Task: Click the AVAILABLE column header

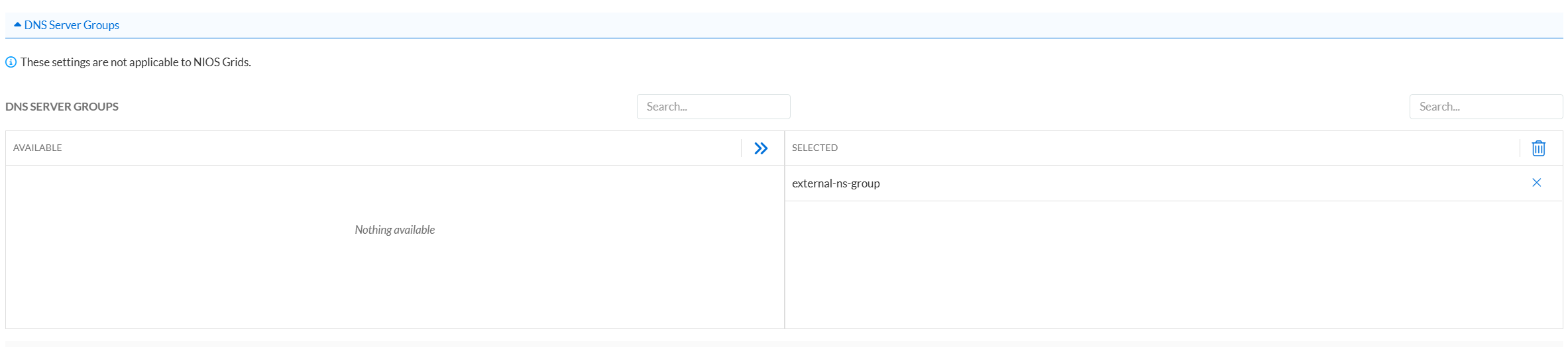Action: pos(38,148)
